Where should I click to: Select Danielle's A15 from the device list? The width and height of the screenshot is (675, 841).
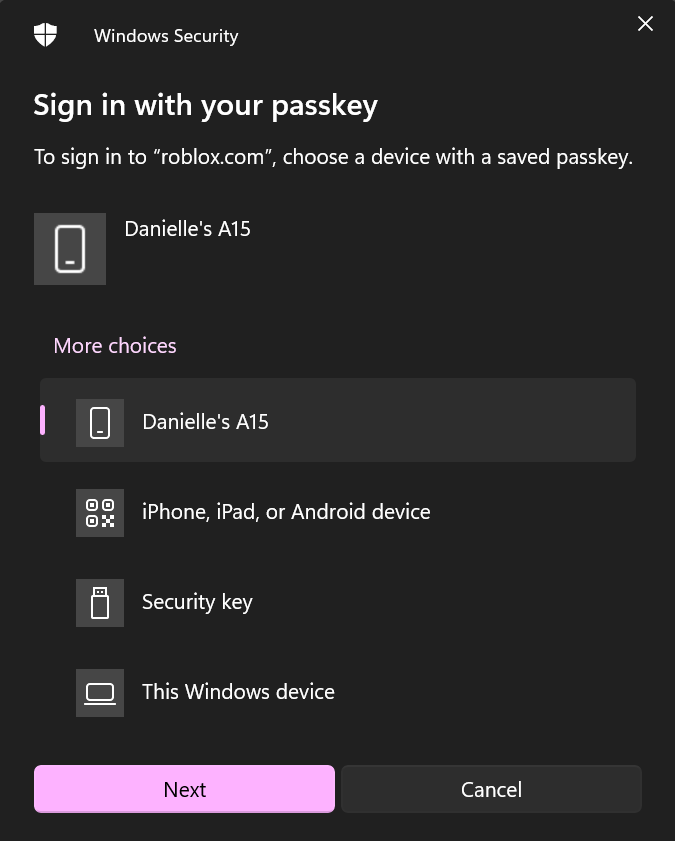(205, 422)
